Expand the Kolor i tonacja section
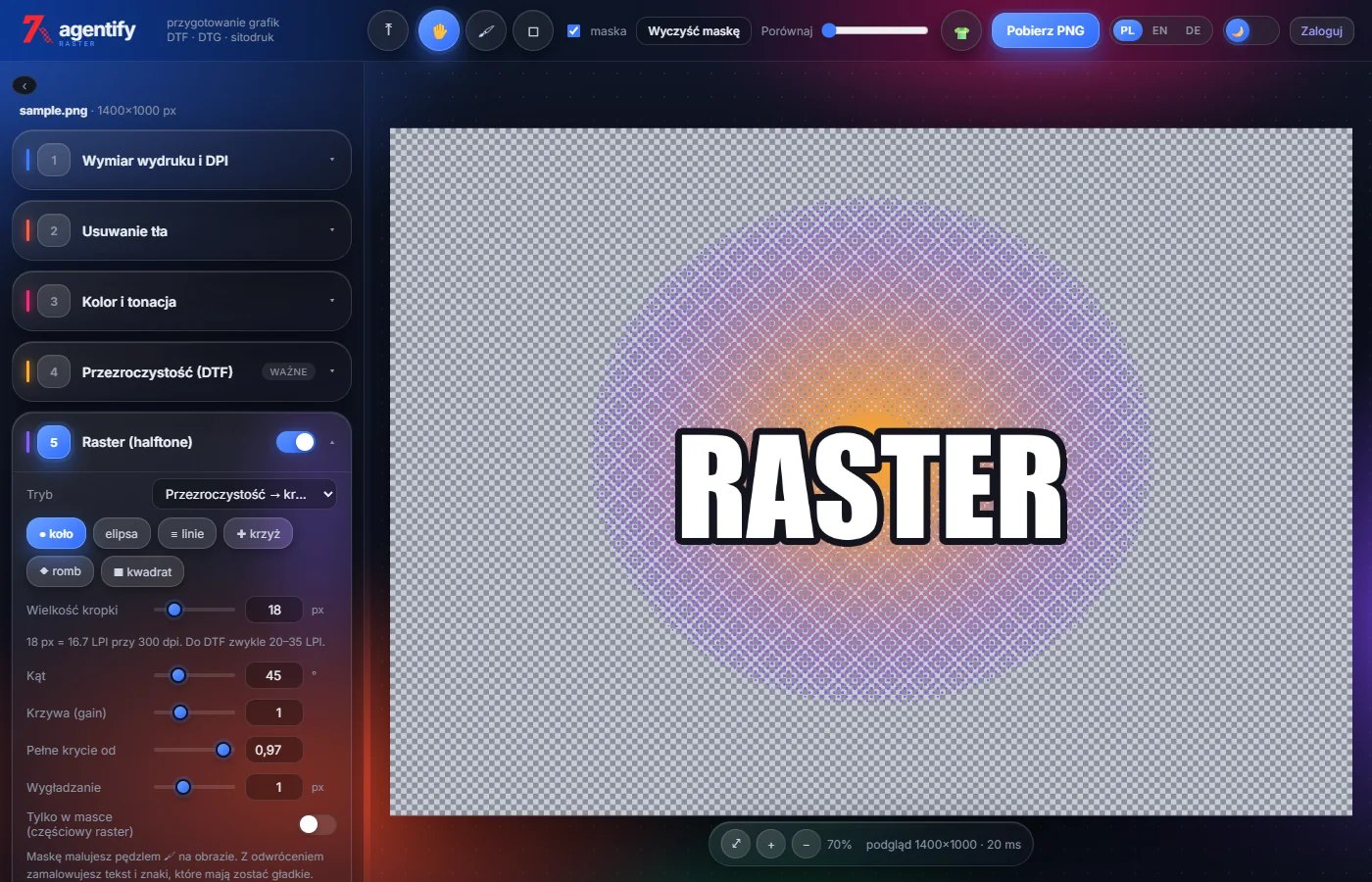Screen dimensions: 1372x882 pyautogui.click(x=181, y=301)
